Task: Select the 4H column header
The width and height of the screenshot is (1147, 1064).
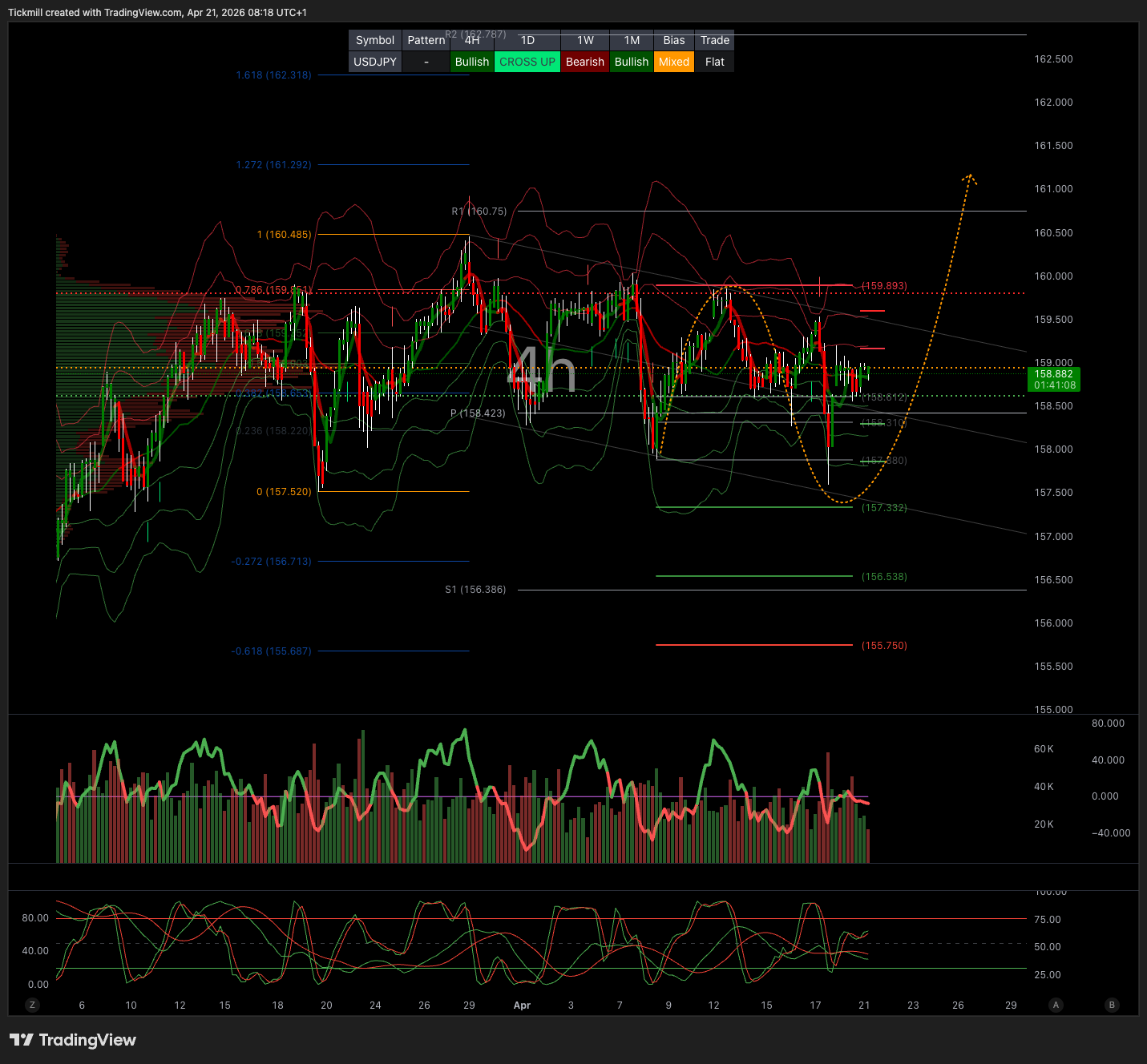Action: [472, 40]
